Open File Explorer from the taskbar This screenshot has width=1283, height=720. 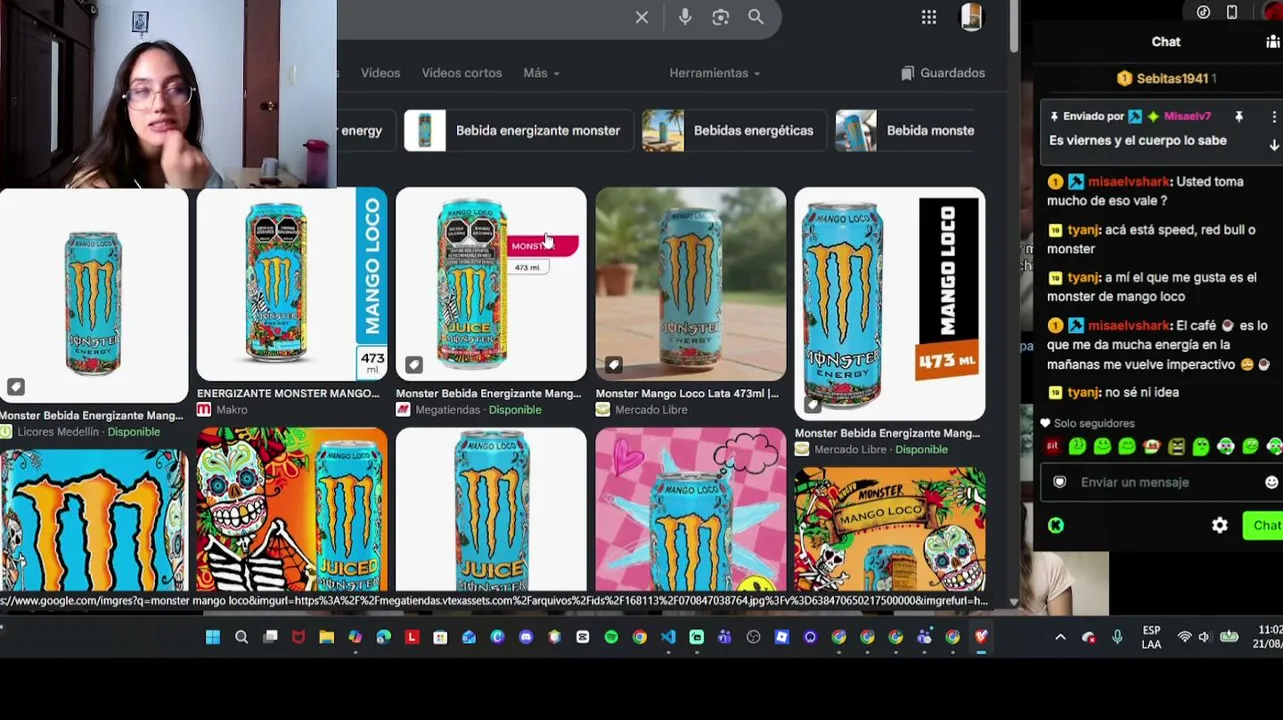click(326, 637)
